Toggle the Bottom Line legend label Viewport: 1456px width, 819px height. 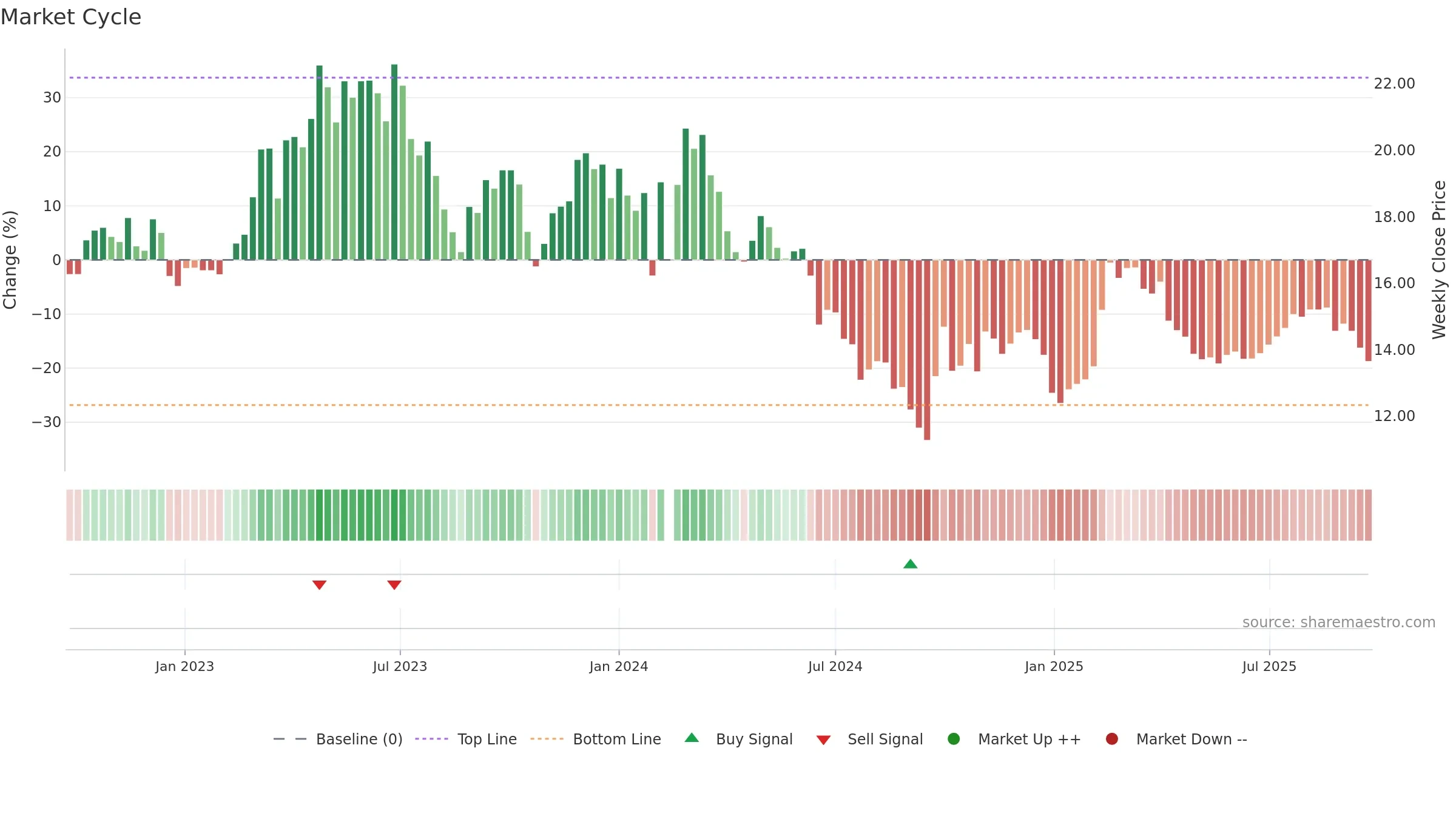click(x=617, y=739)
